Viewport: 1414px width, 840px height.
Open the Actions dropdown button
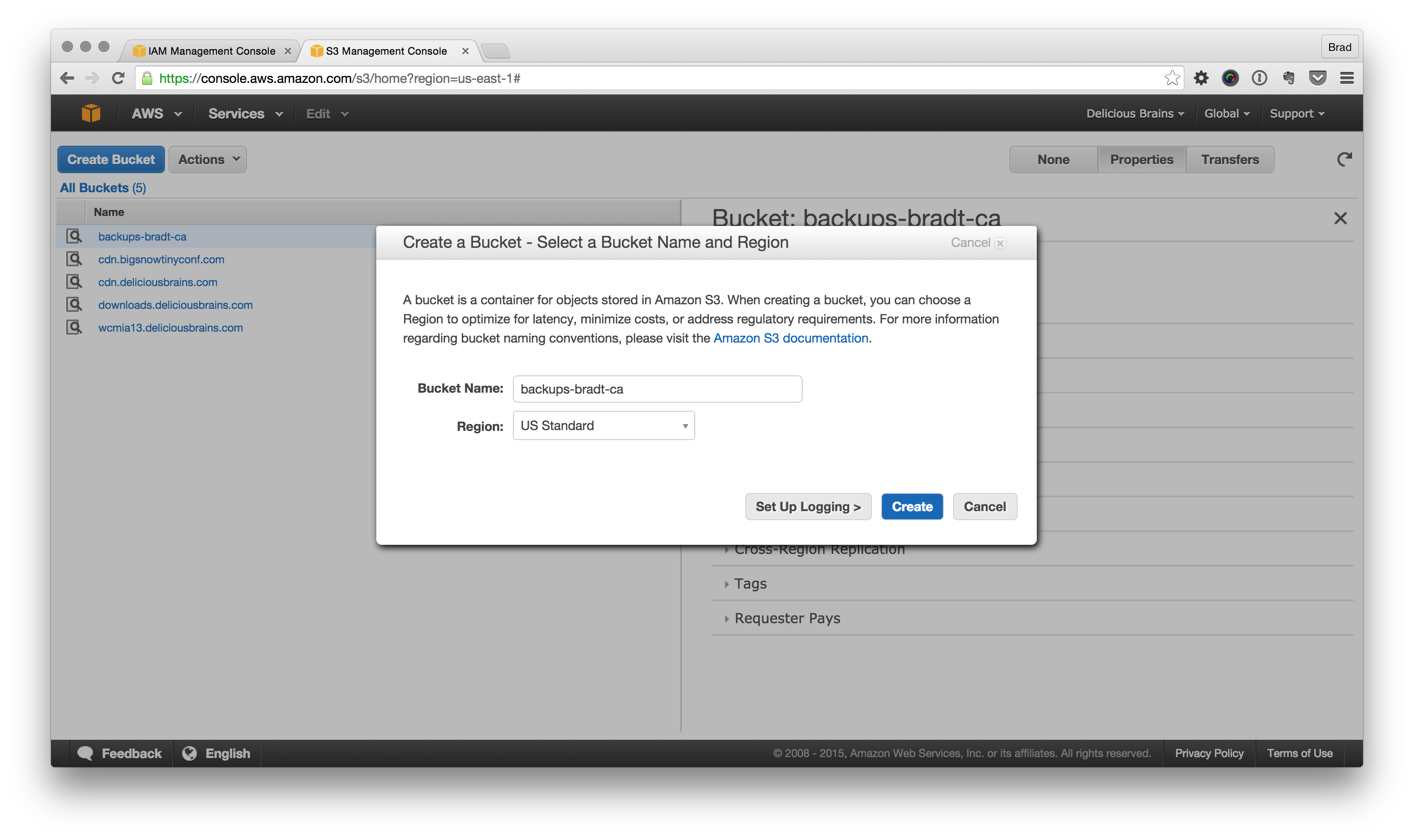coord(208,159)
